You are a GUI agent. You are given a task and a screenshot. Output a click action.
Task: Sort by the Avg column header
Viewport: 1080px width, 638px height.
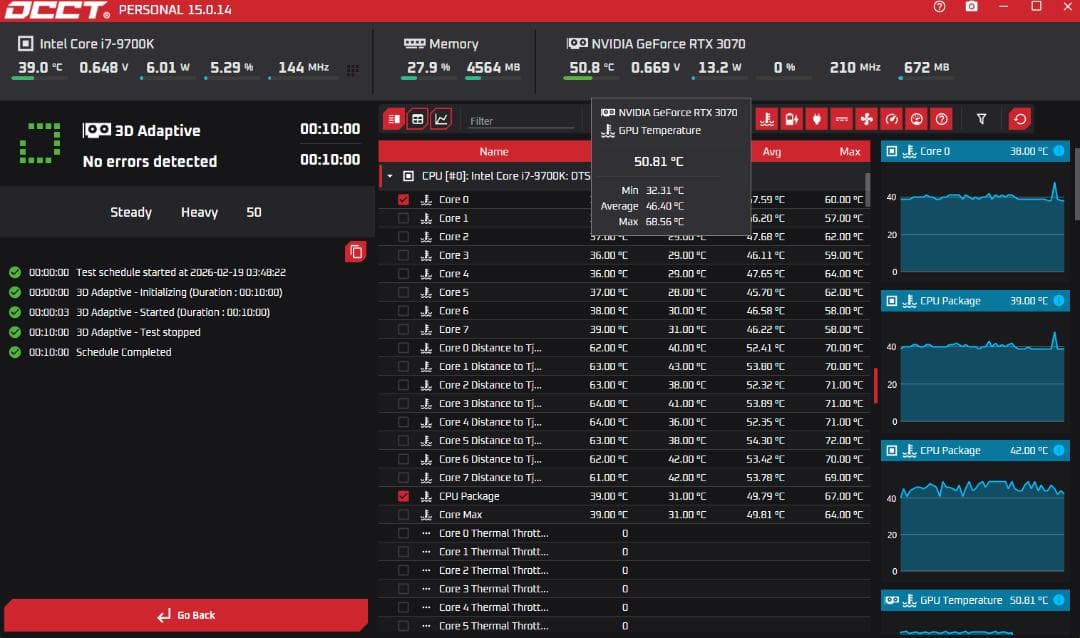771,152
